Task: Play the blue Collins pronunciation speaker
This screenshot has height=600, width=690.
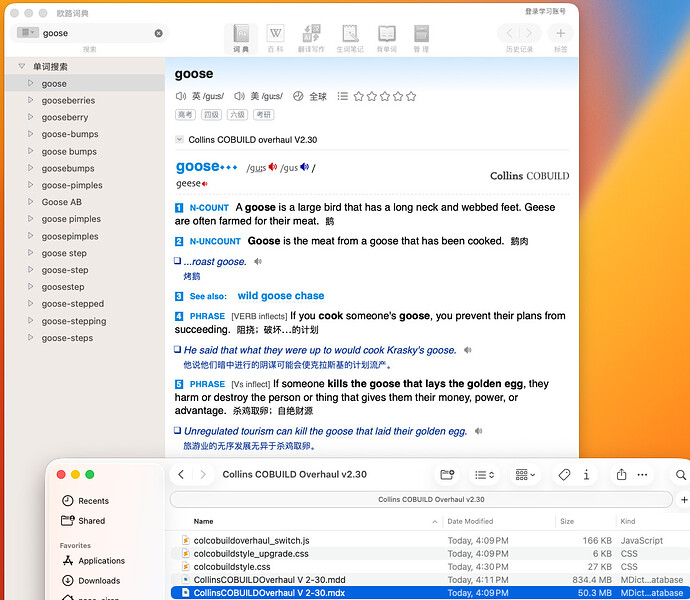Action: click(305, 167)
